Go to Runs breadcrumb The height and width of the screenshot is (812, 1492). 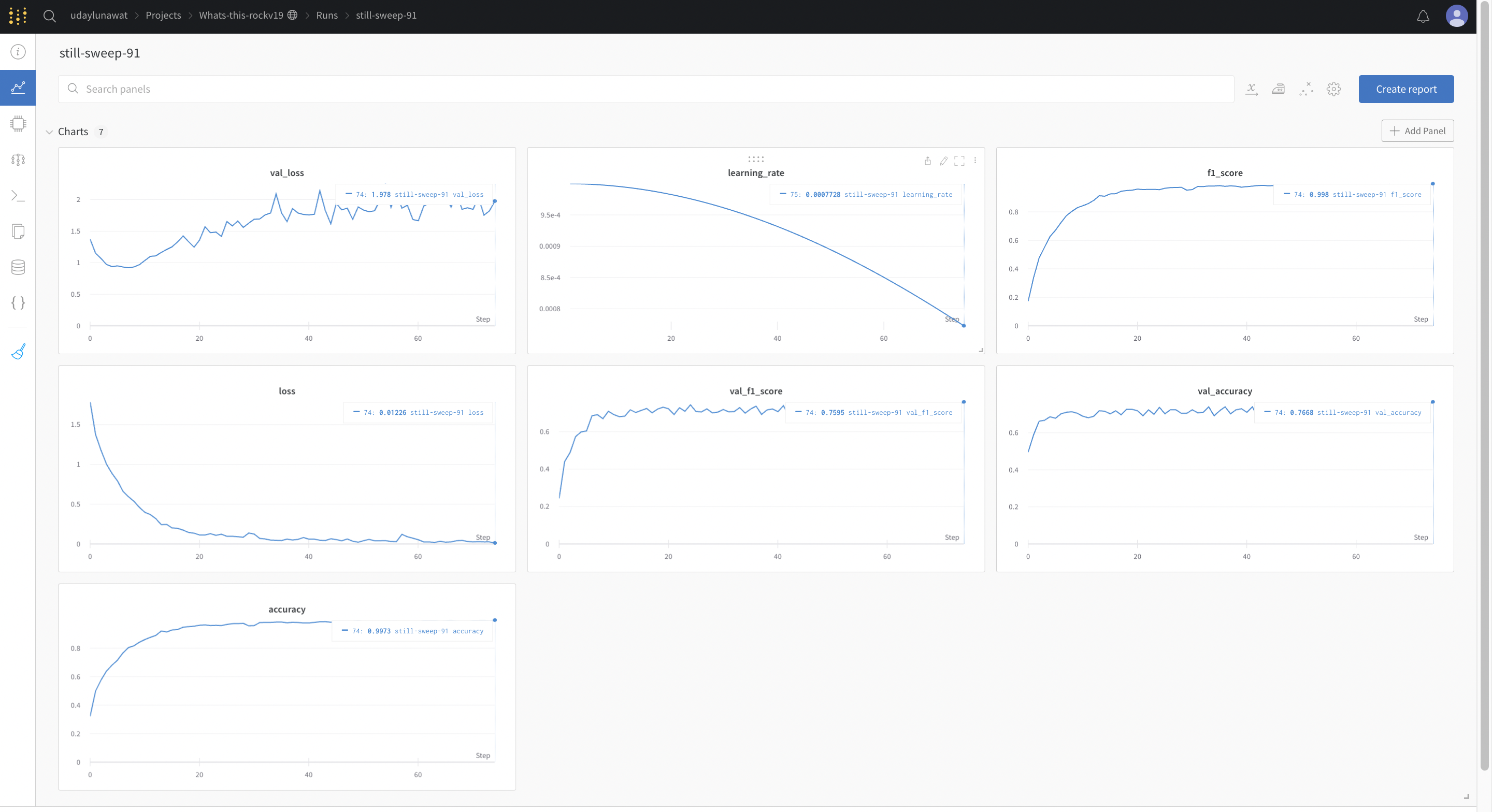(327, 15)
